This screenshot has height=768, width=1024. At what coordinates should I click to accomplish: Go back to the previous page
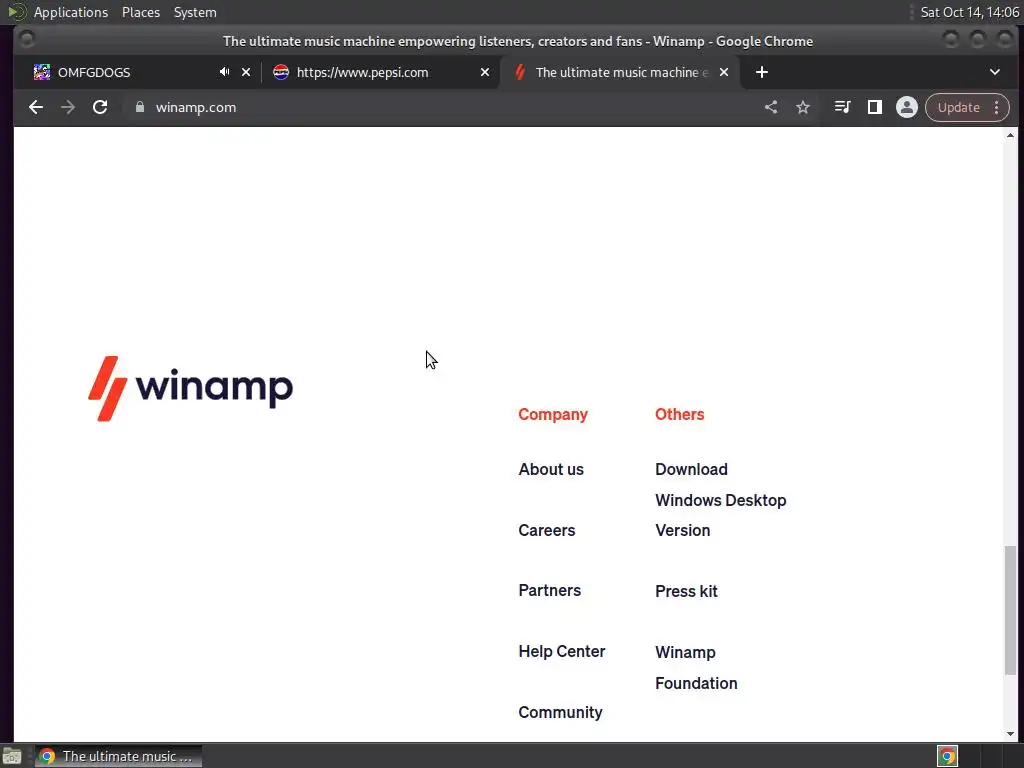click(x=36, y=107)
